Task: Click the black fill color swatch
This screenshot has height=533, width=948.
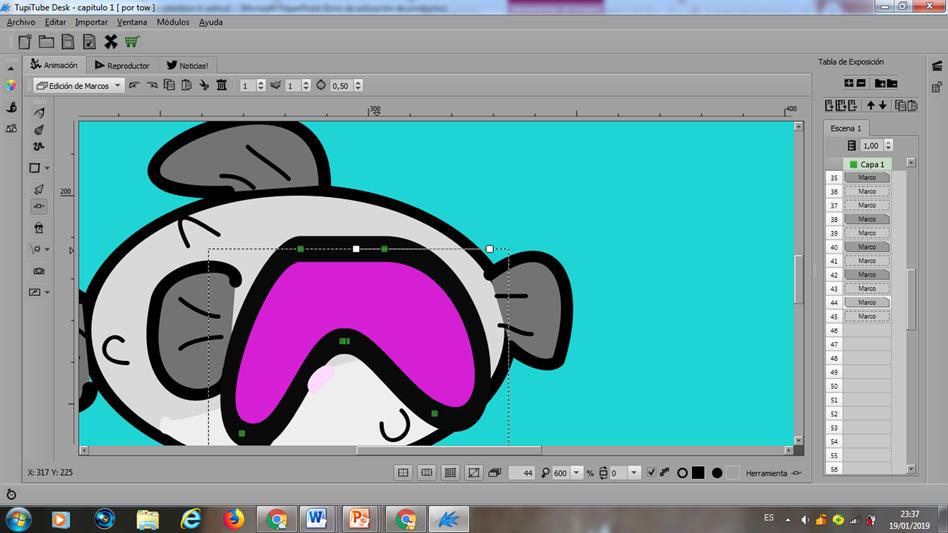Action: [x=698, y=473]
